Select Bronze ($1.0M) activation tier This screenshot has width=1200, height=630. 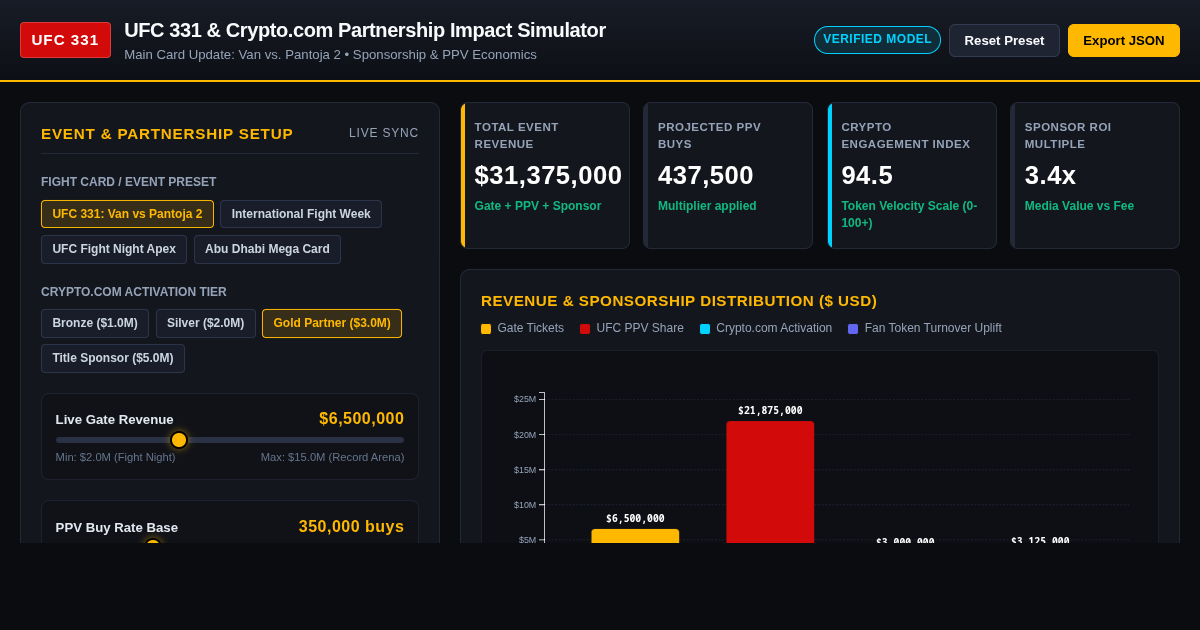[x=95, y=323]
